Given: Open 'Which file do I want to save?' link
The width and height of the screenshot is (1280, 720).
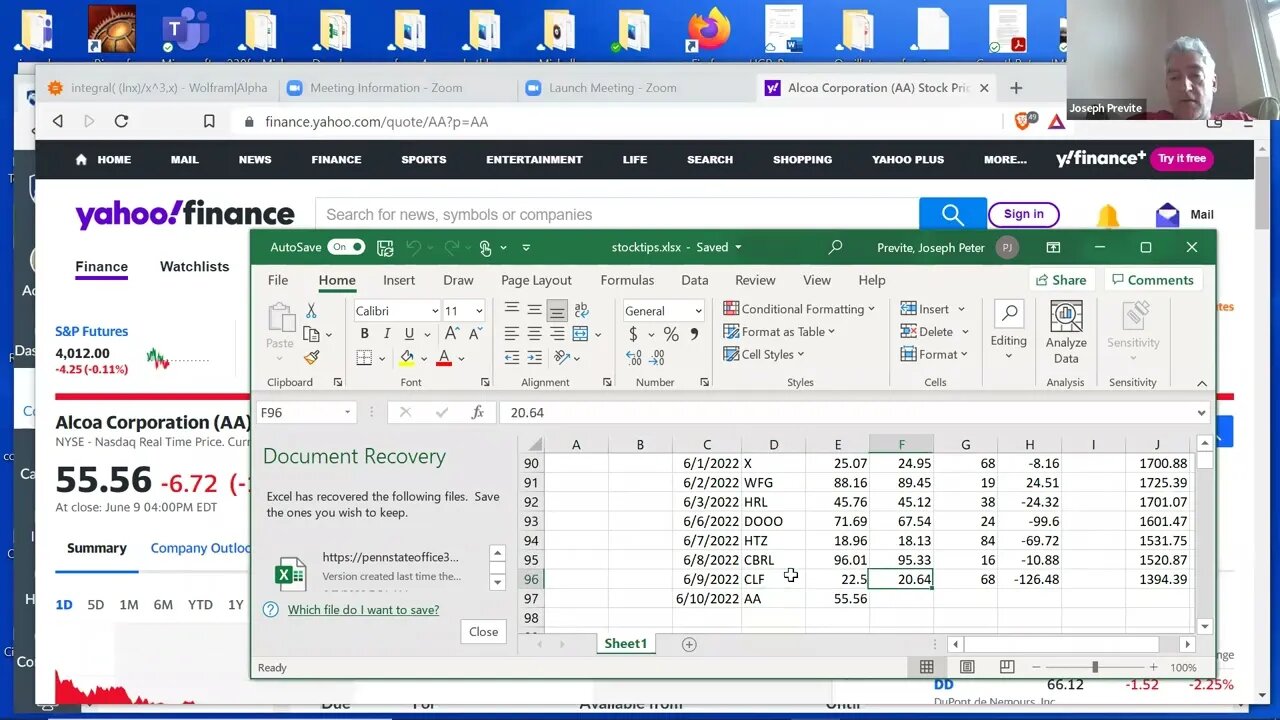Looking at the screenshot, I should 363,610.
